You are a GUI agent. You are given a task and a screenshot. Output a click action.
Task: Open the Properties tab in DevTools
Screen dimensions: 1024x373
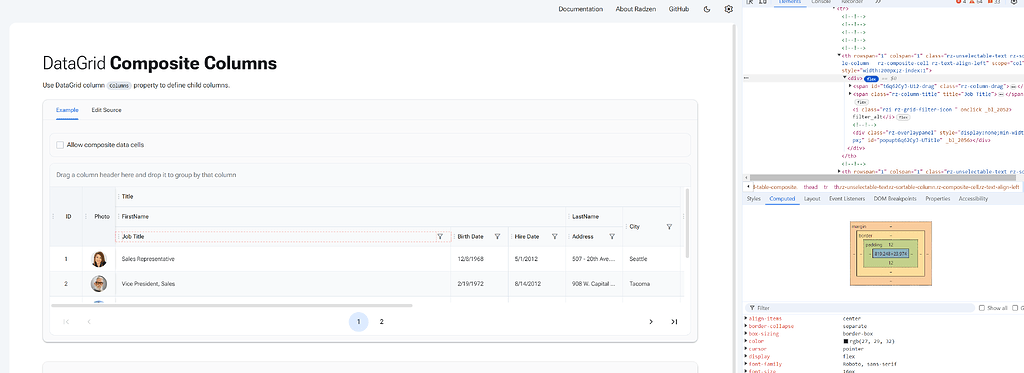coord(938,199)
